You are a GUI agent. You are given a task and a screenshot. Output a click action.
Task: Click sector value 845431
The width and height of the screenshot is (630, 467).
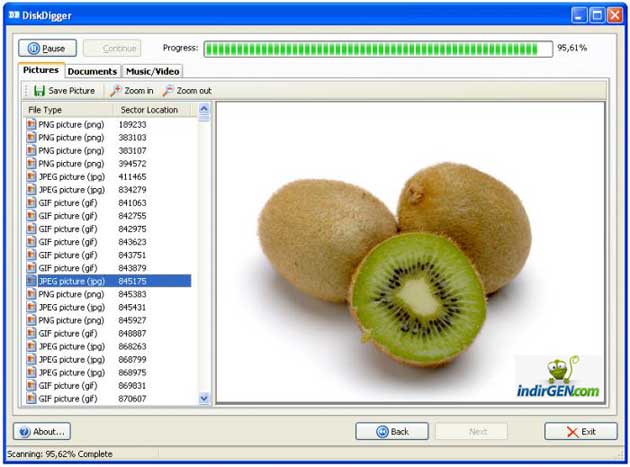point(132,307)
